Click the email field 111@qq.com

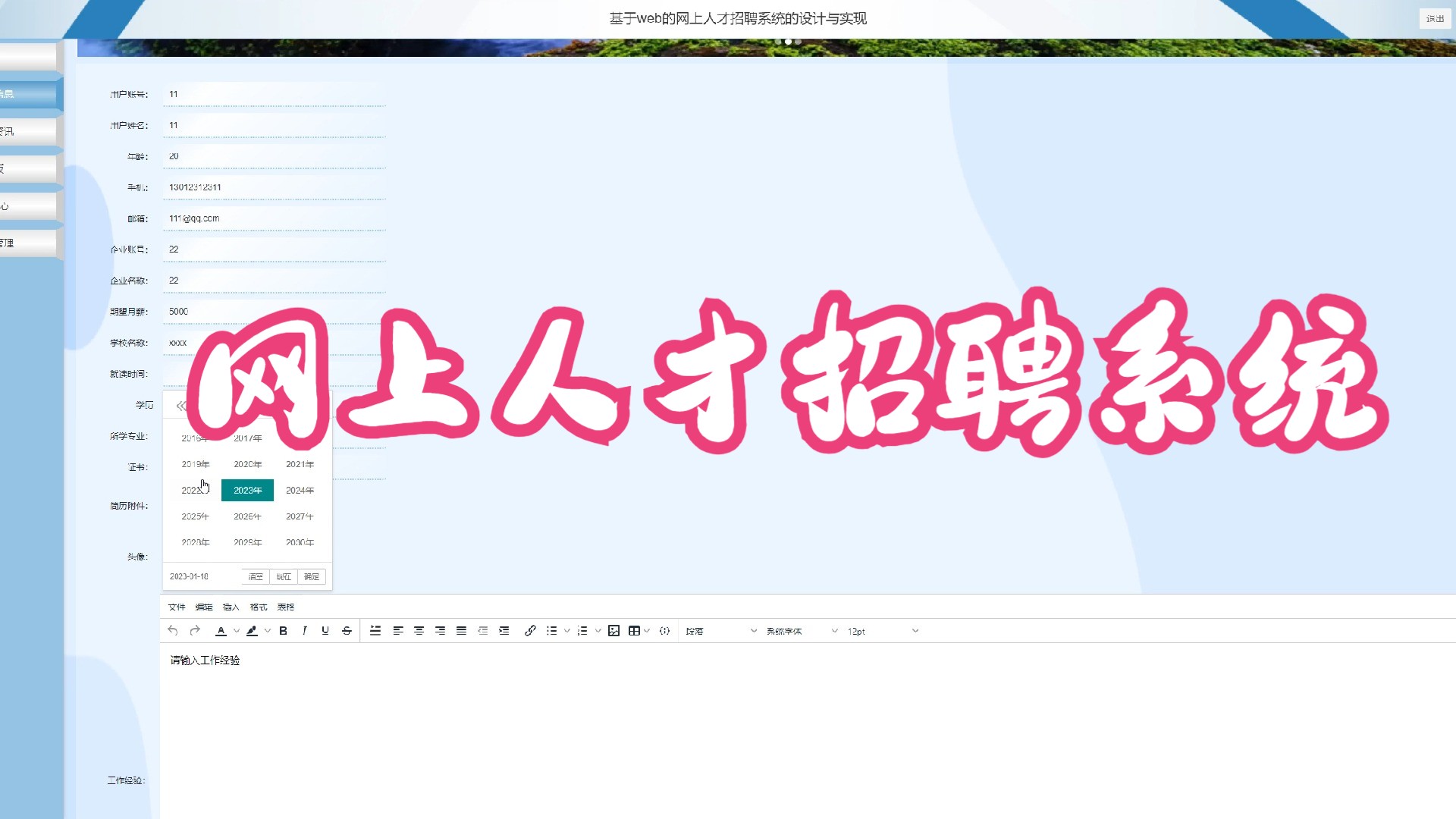point(275,218)
